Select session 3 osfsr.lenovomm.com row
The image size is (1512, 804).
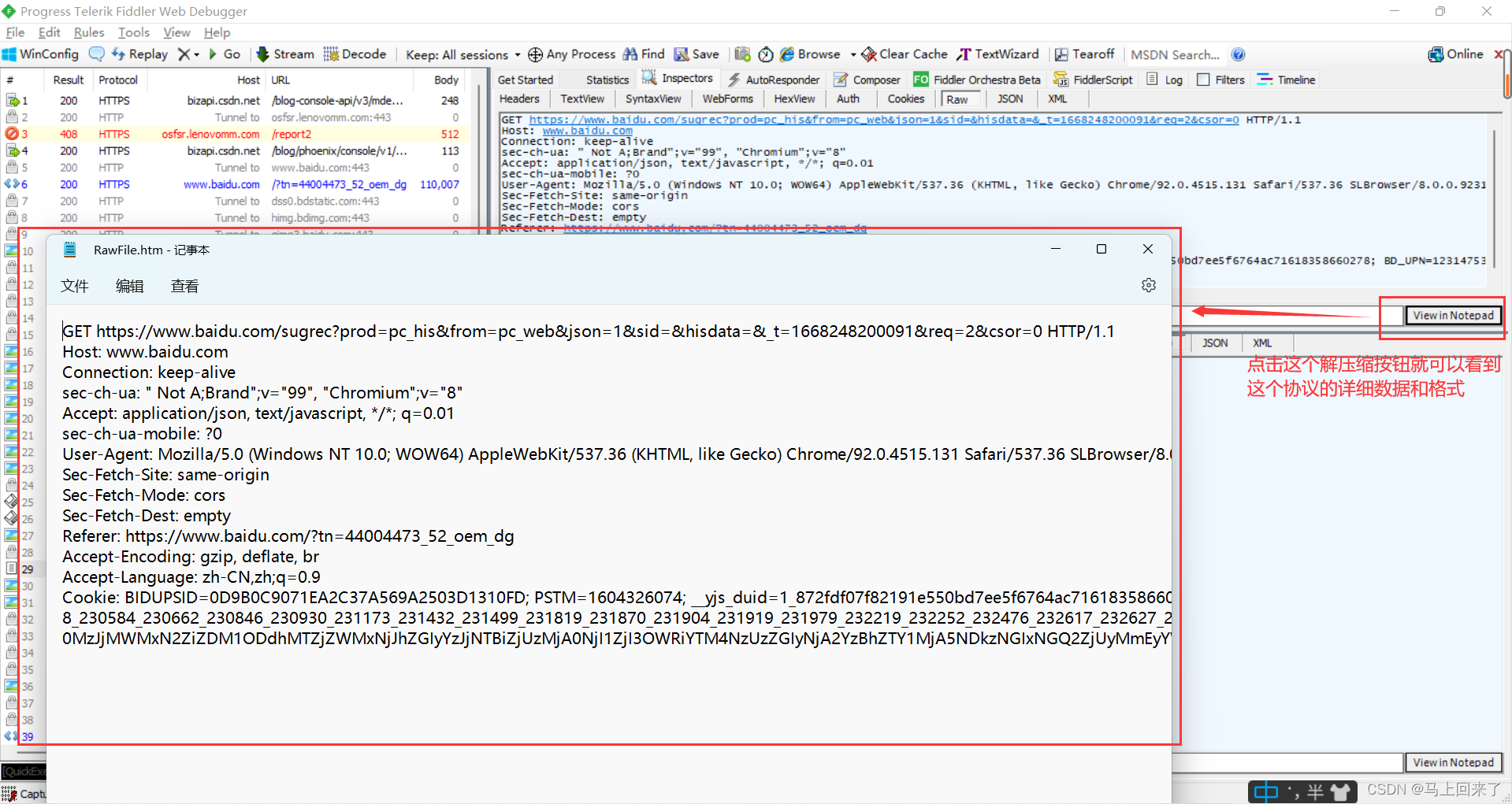[235, 134]
